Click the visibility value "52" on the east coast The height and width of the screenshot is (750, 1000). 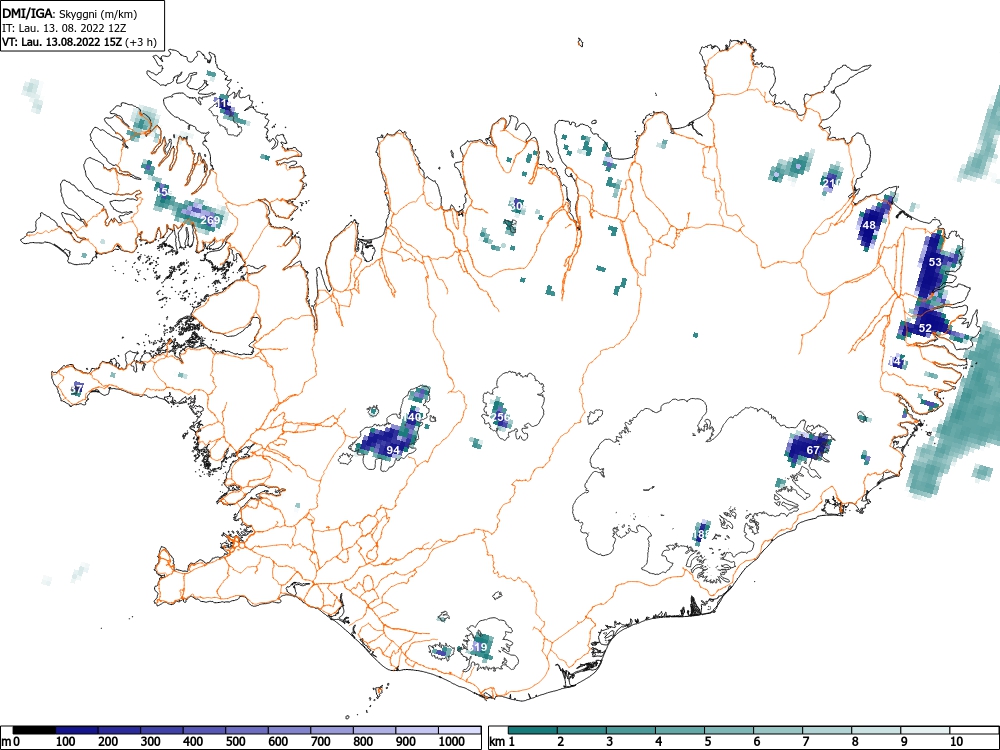tap(925, 328)
